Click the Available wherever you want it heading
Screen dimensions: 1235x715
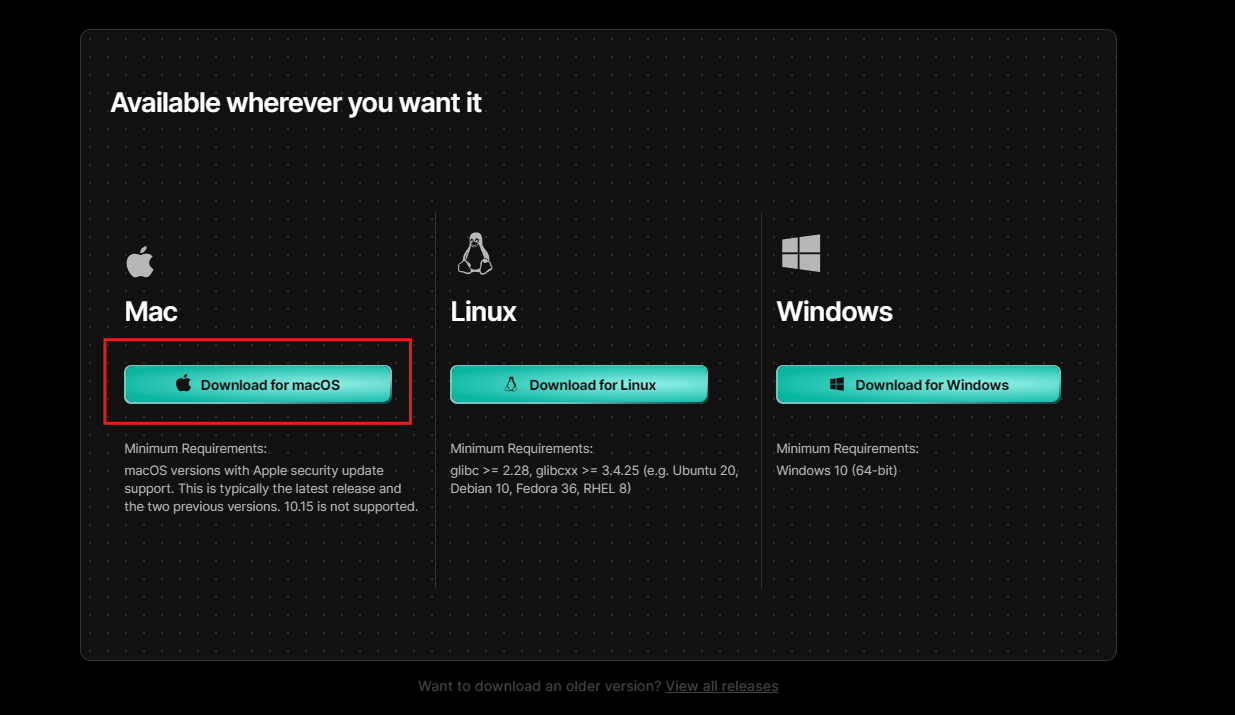[x=296, y=102]
